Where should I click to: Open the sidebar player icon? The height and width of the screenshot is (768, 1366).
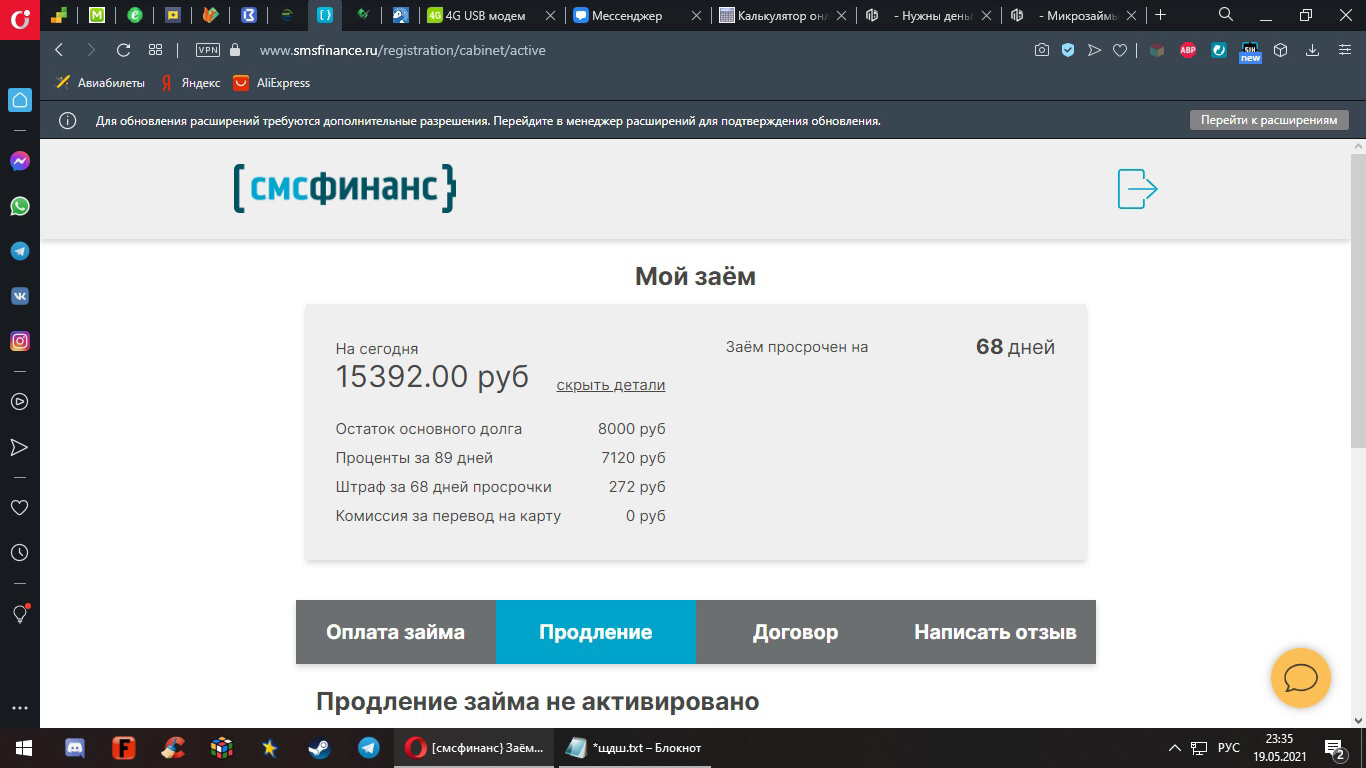tap(19, 402)
